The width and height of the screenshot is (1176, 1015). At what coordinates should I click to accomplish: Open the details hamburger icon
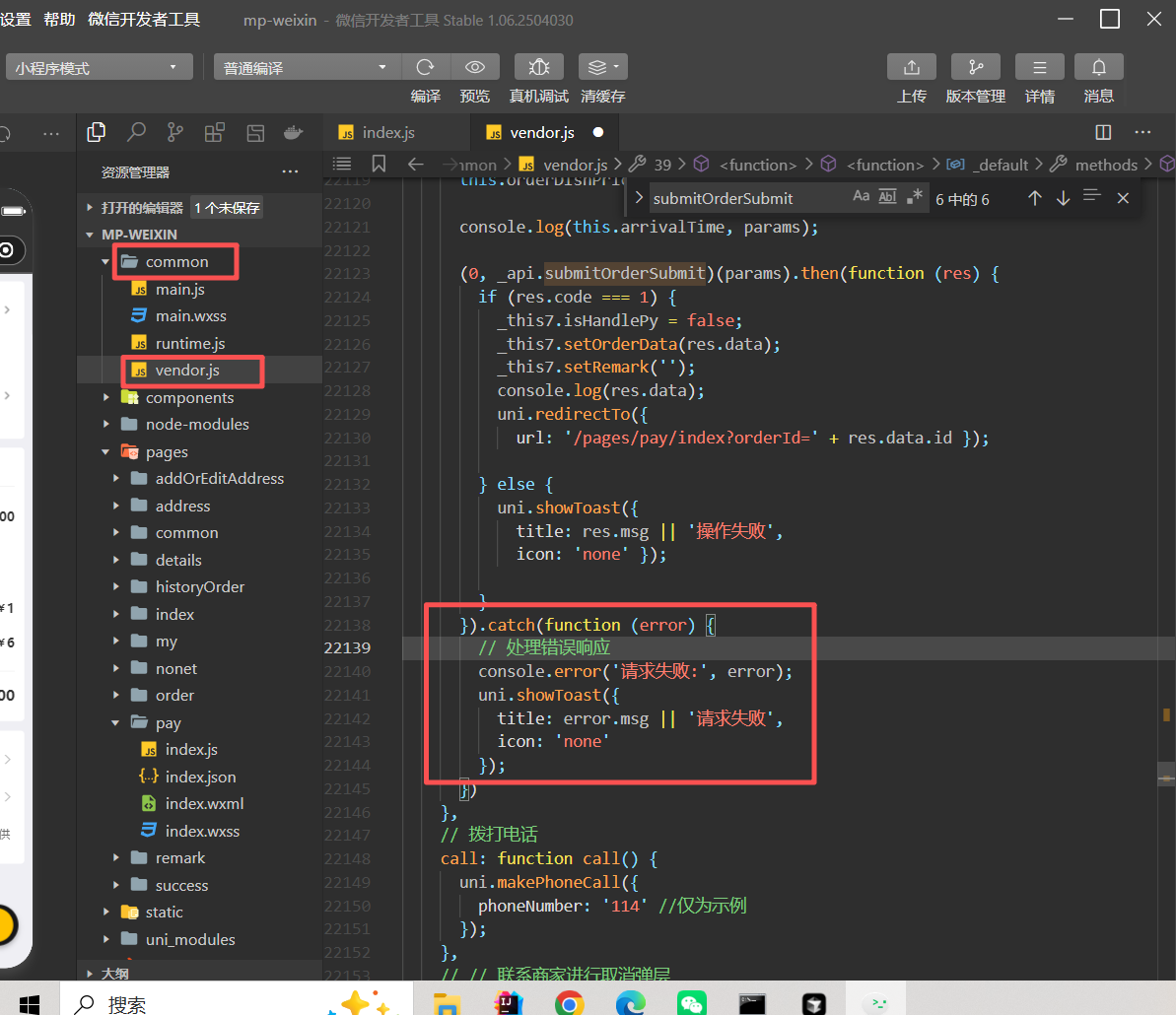click(x=1040, y=67)
